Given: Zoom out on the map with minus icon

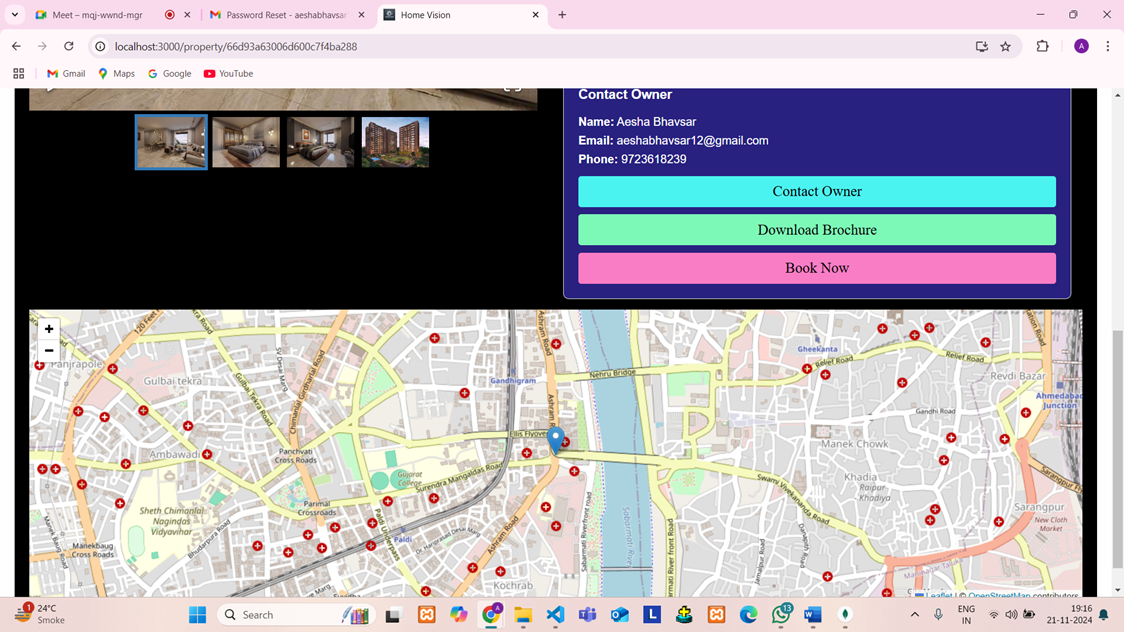Looking at the screenshot, I should click(x=48, y=350).
